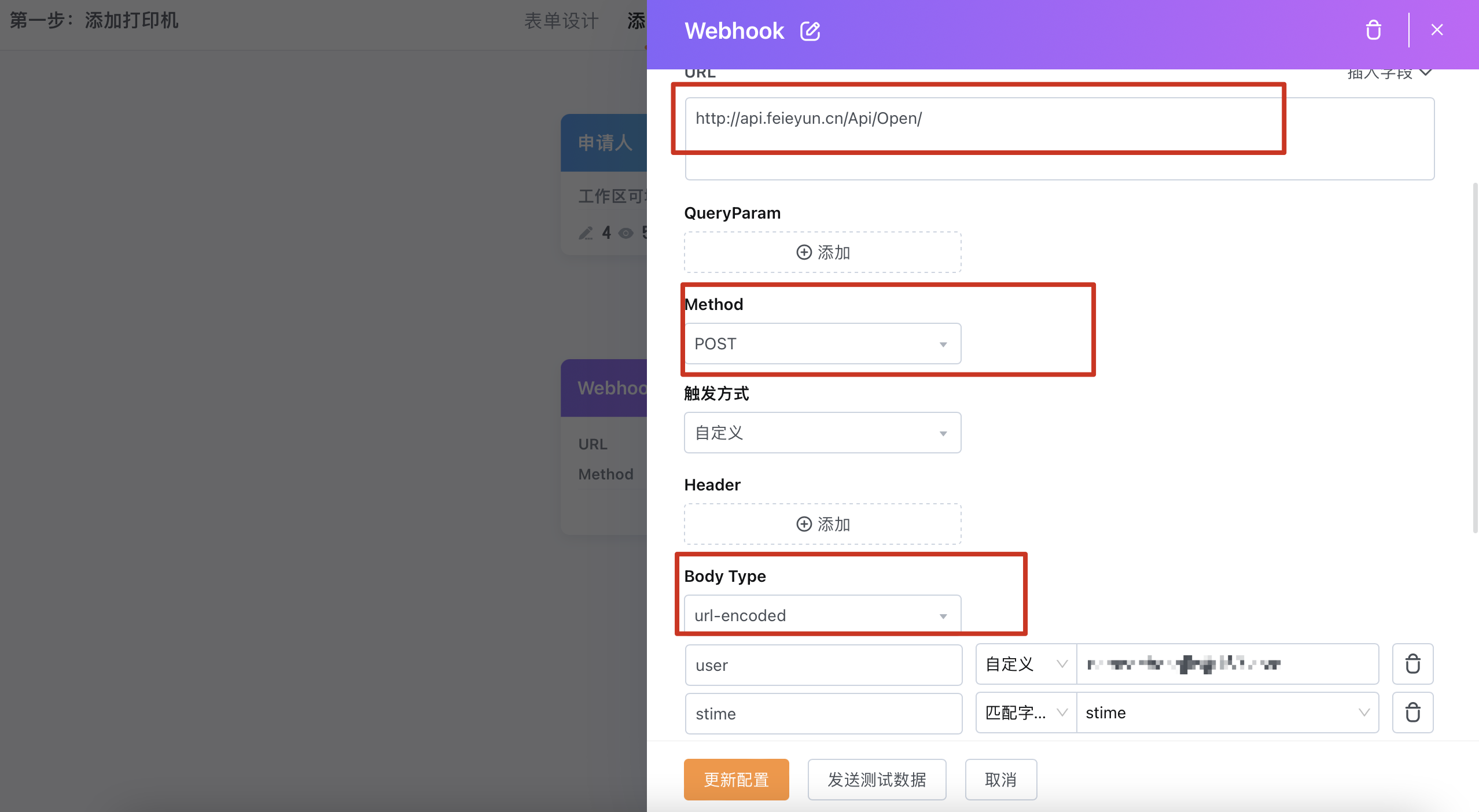This screenshot has height=812, width=1479.
Task: Click the edit pencil icon beside Webhook title
Action: [810, 31]
